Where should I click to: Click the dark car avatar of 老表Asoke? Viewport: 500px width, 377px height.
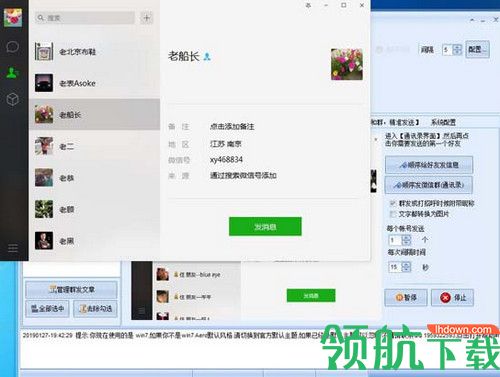pos(44,83)
